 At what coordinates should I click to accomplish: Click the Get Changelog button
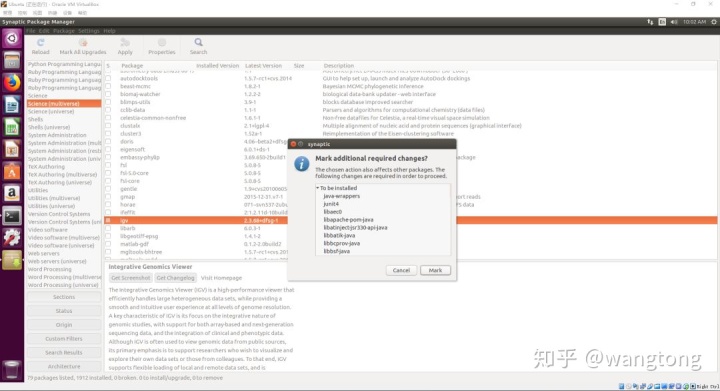[175, 278]
